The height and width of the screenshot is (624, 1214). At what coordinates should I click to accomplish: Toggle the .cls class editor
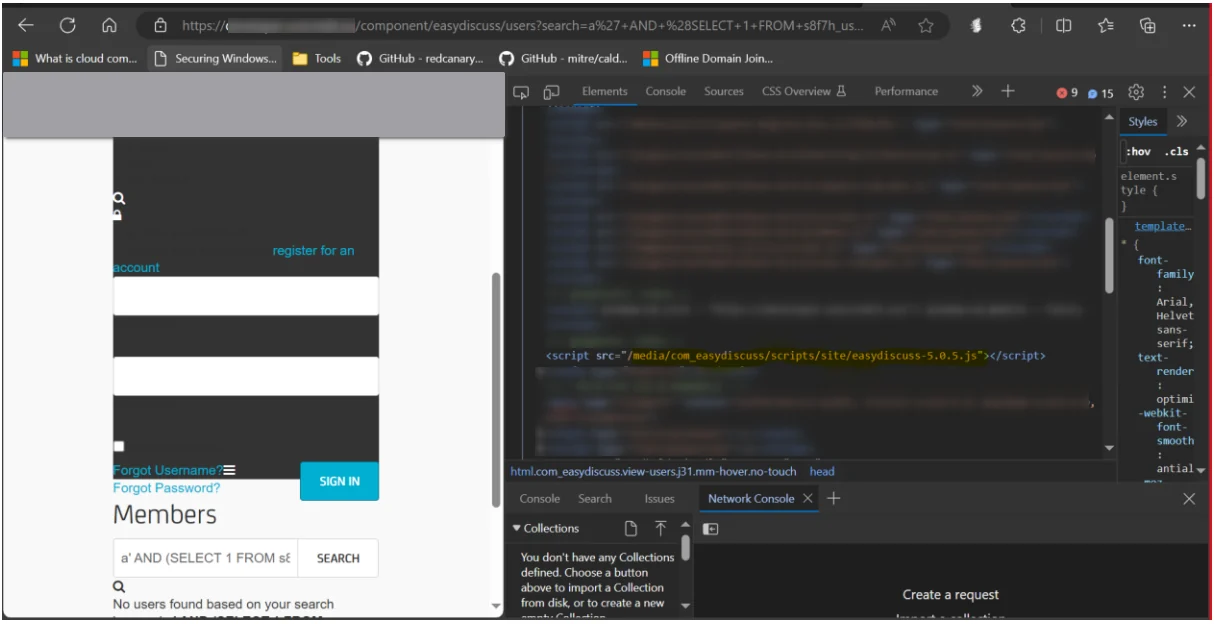coord(1177,152)
